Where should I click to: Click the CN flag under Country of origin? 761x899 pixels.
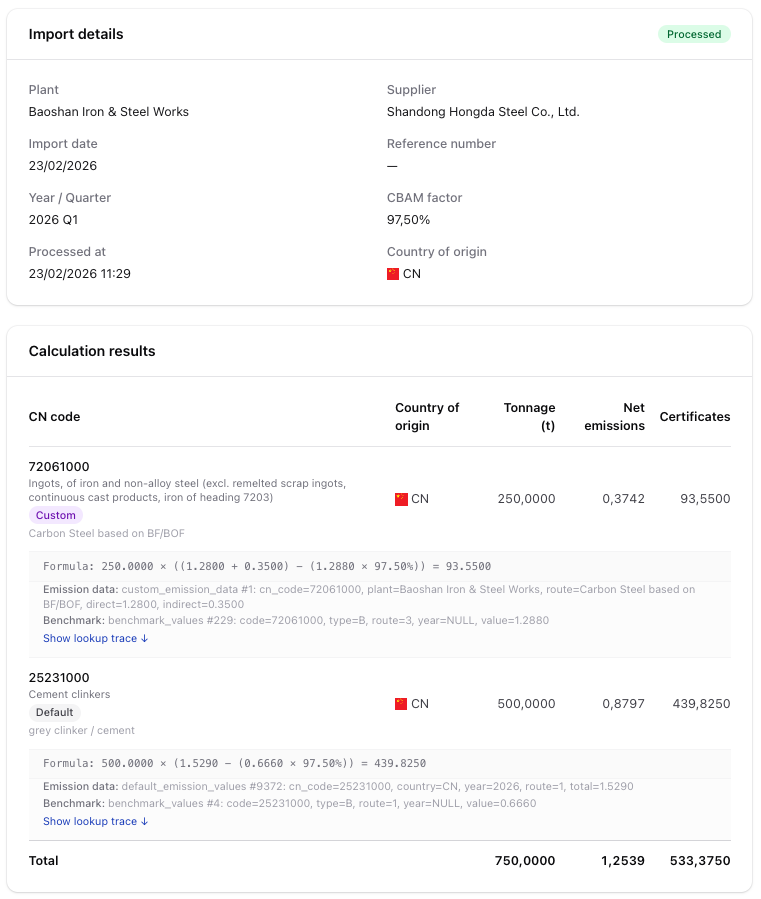point(394,273)
